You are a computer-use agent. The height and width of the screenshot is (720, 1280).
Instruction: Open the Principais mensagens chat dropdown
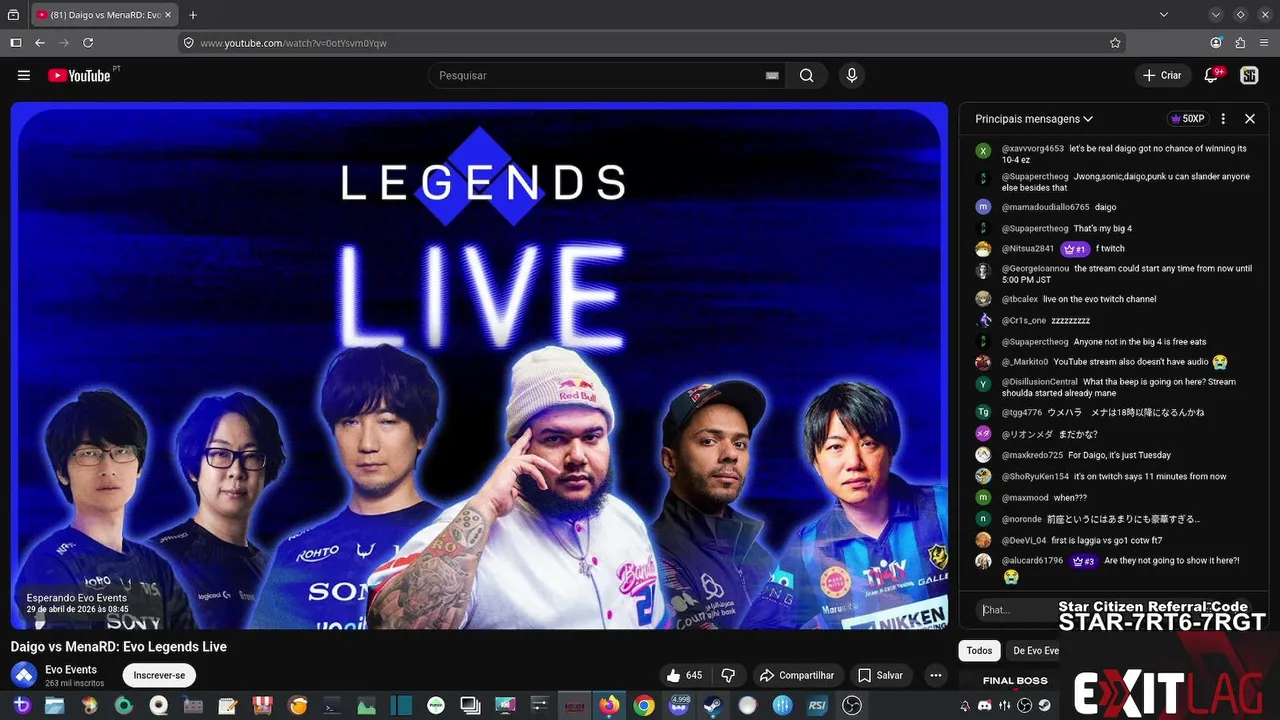(1034, 119)
